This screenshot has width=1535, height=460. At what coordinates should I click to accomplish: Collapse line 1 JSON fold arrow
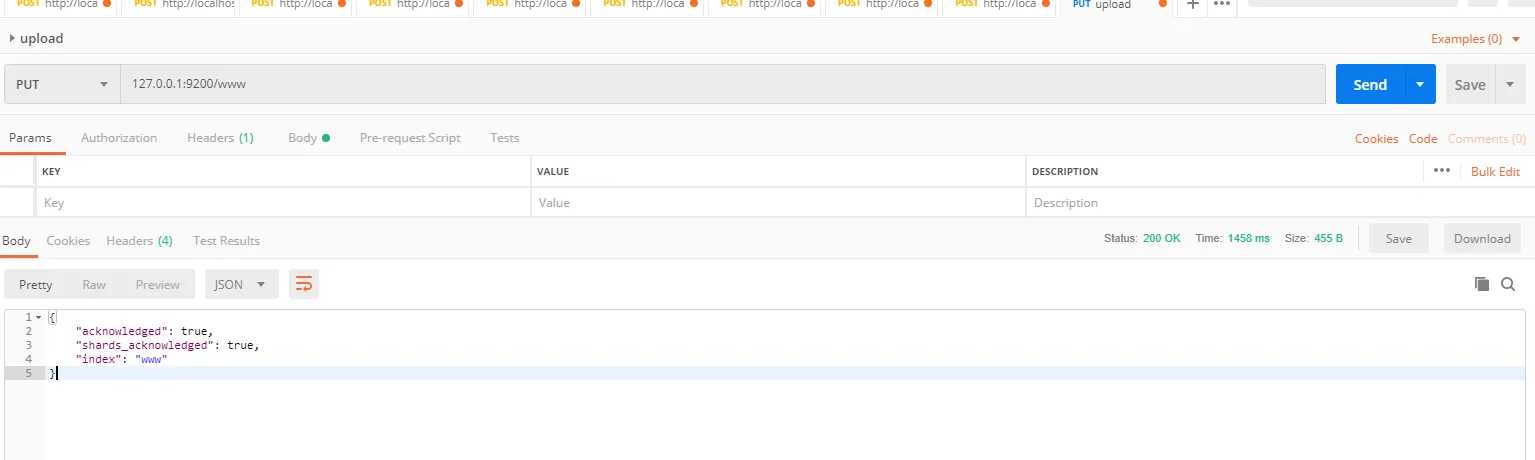[38, 317]
